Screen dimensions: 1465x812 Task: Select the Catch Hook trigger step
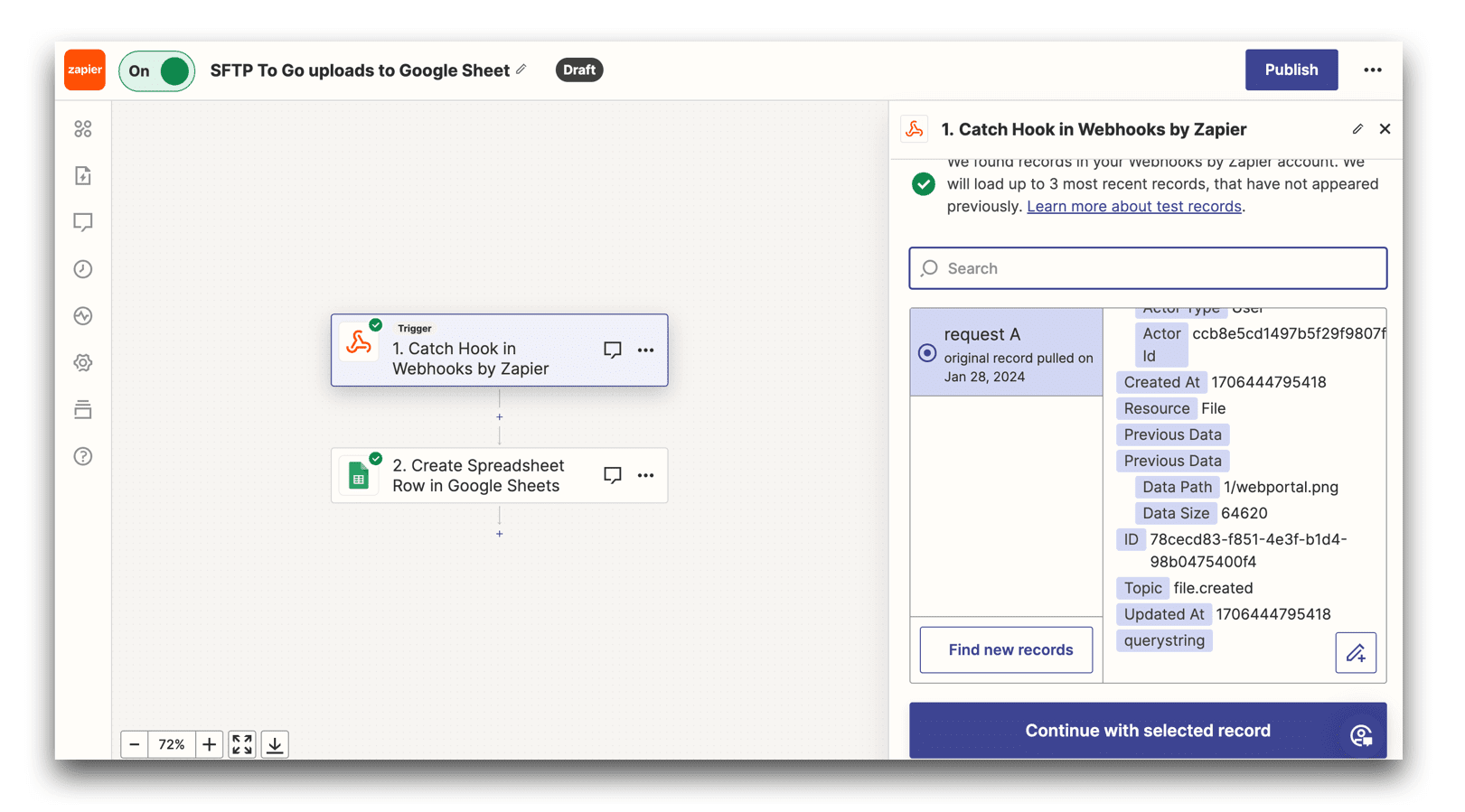499,350
